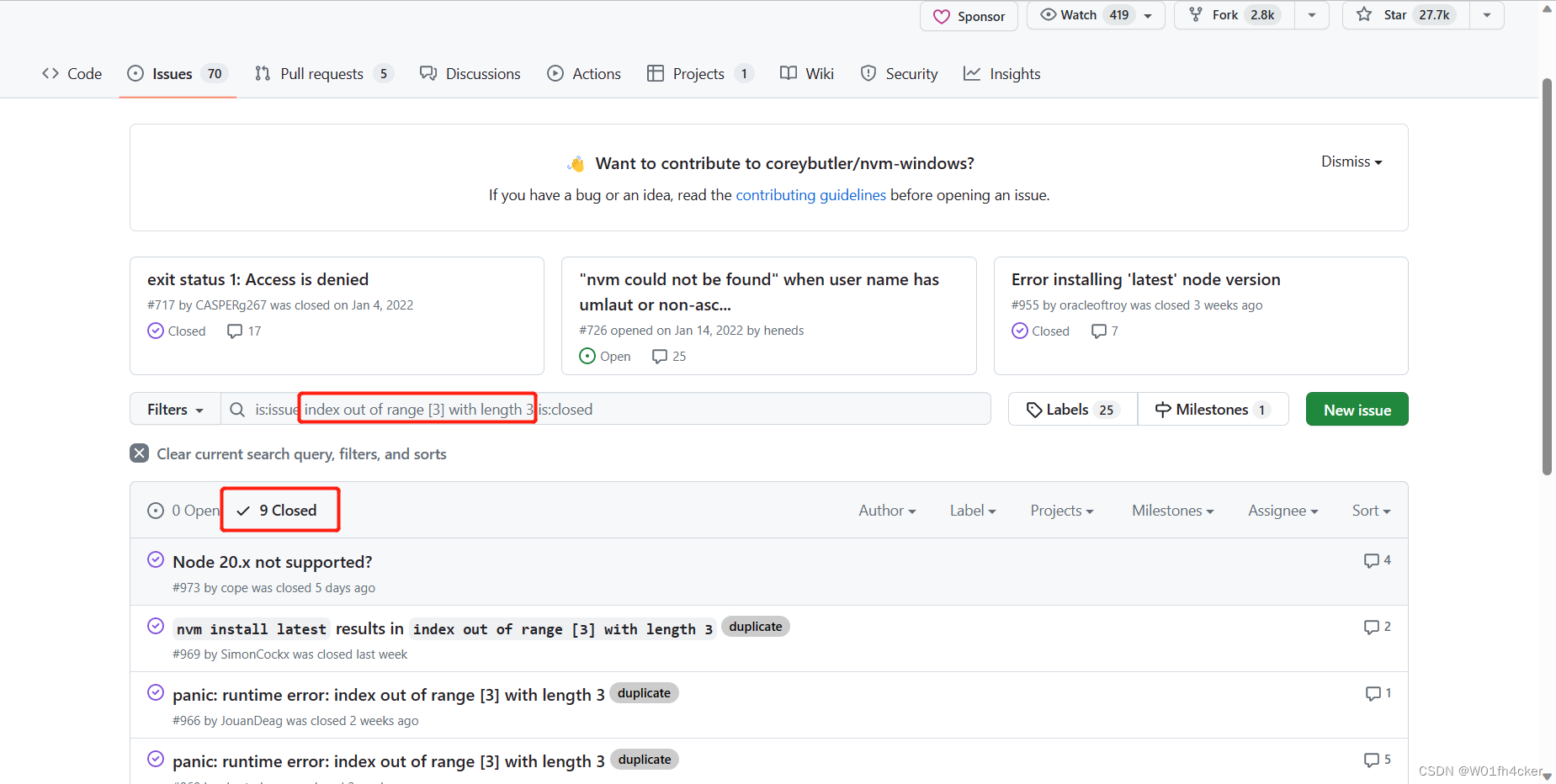Viewport: 1556px width, 784px height.
Task: Expand the Projects filter dropdown
Action: point(1062,511)
